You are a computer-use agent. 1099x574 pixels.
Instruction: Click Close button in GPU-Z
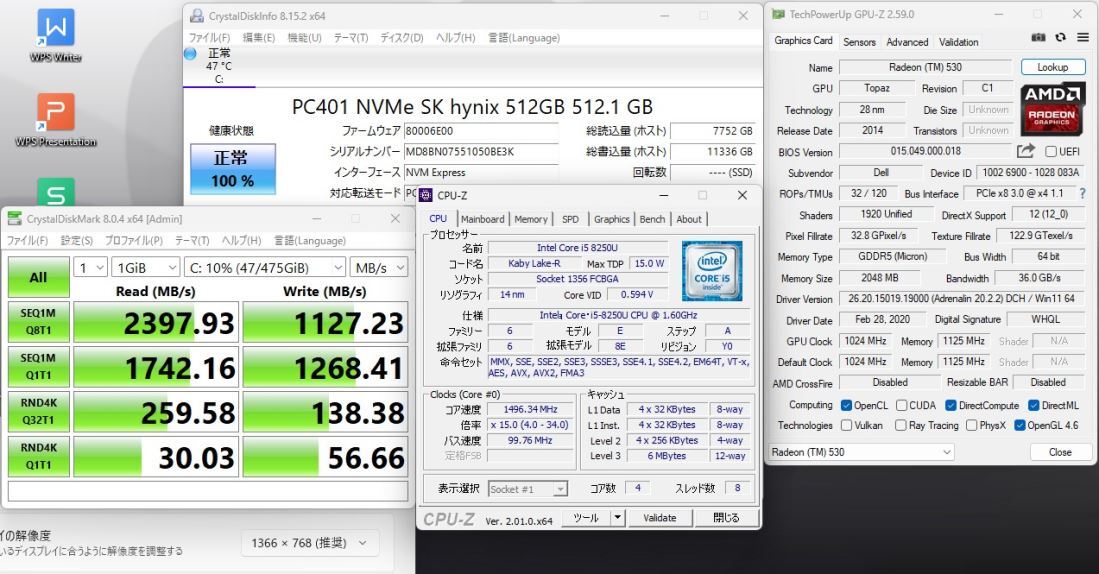tap(1060, 452)
